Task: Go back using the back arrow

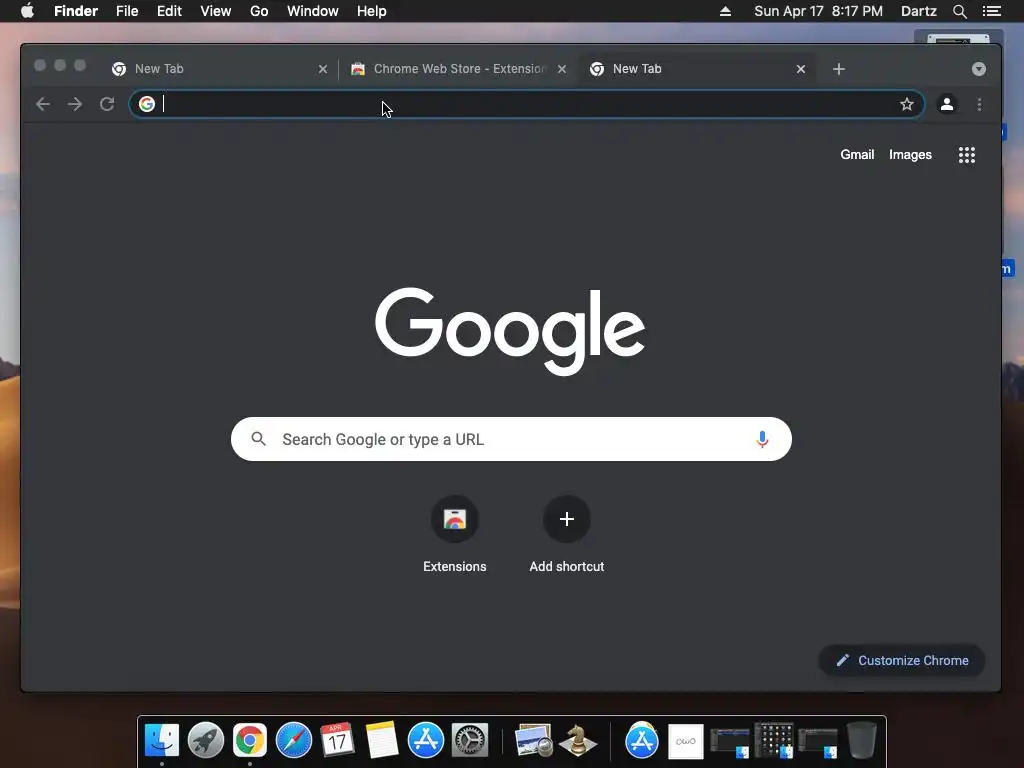Action: [x=43, y=104]
